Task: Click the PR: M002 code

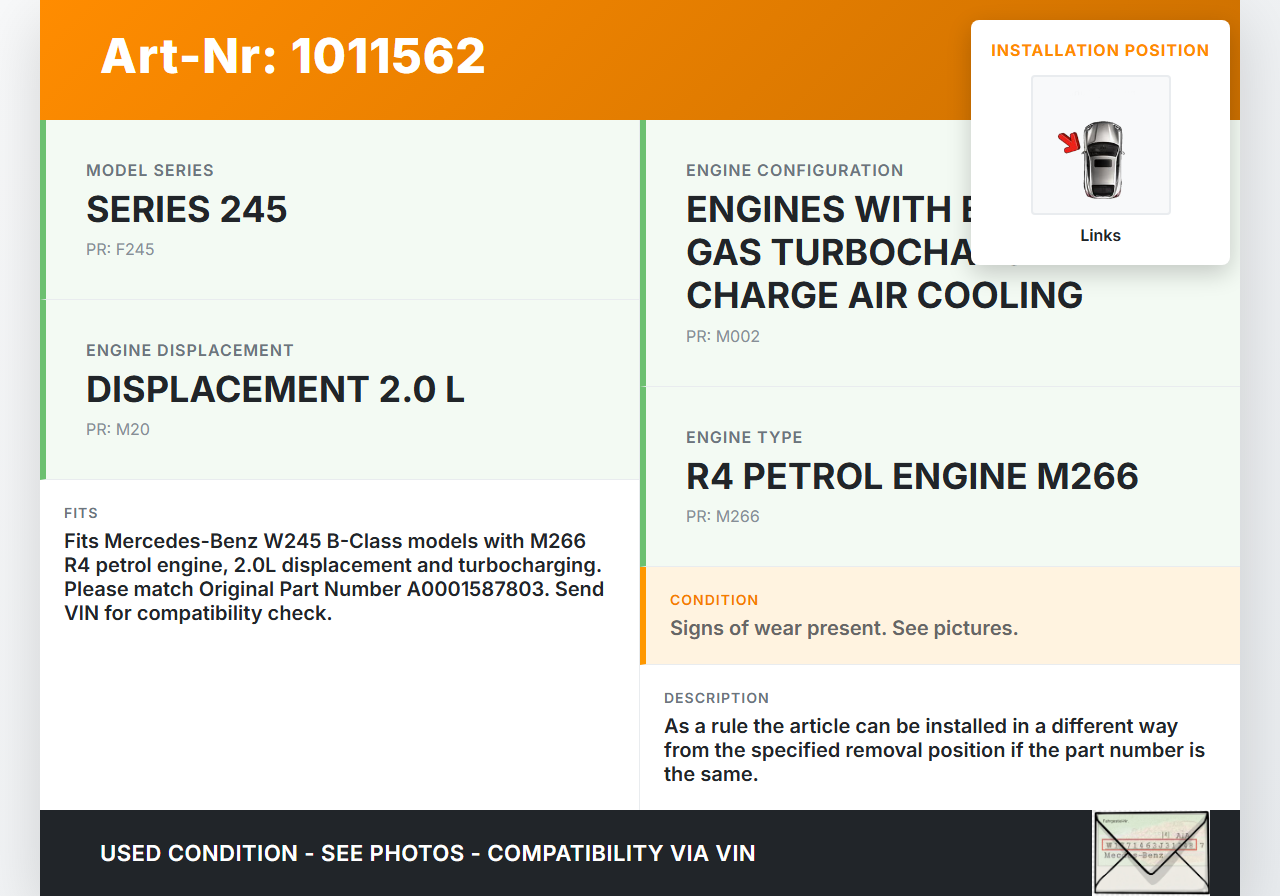Action: tap(723, 336)
